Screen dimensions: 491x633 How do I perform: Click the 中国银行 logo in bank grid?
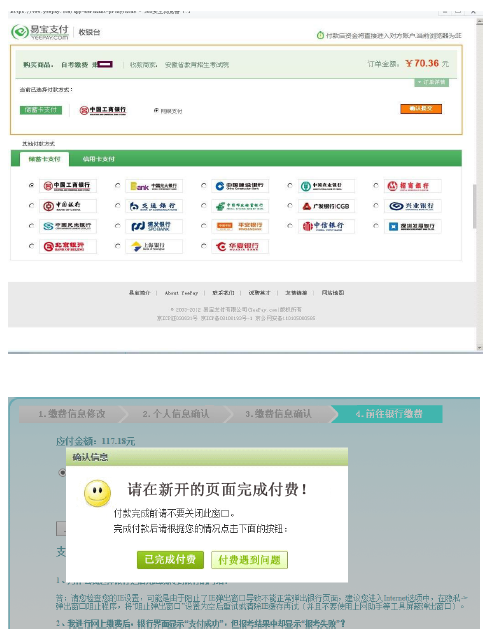(x=68, y=206)
